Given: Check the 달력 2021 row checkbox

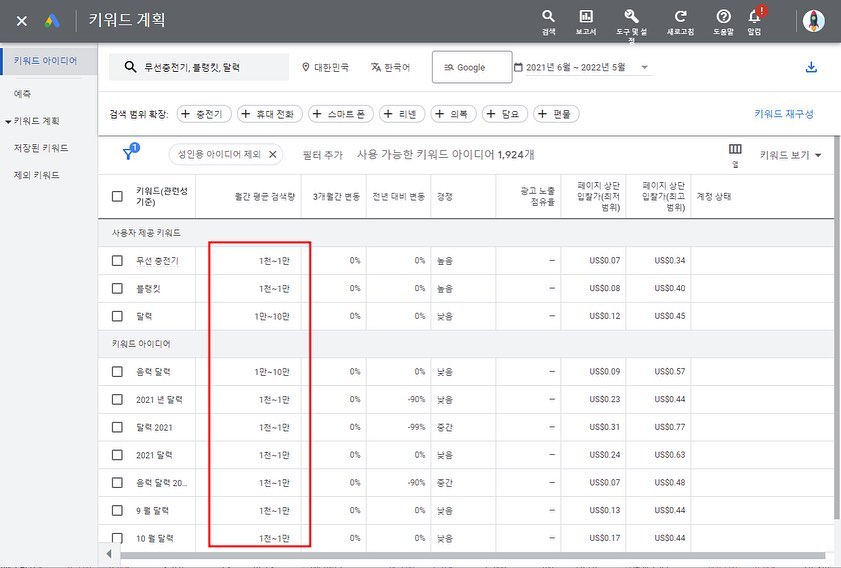Looking at the screenshot, I should (117, 427).
